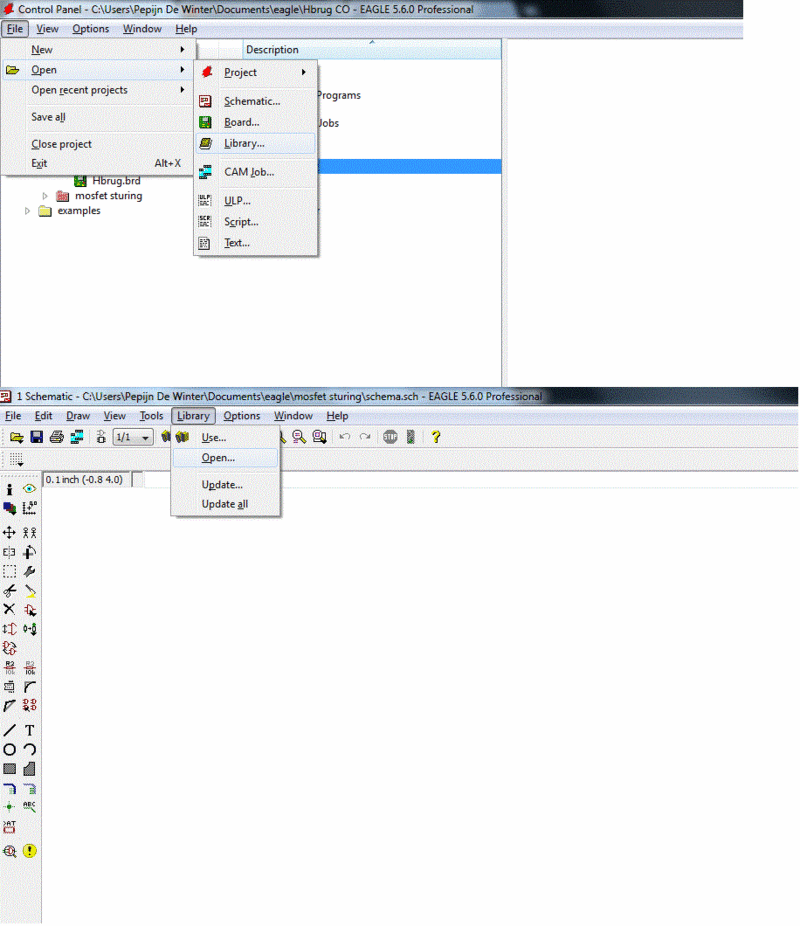
Task: Click the schematic command line input
Action: point(471,480)
